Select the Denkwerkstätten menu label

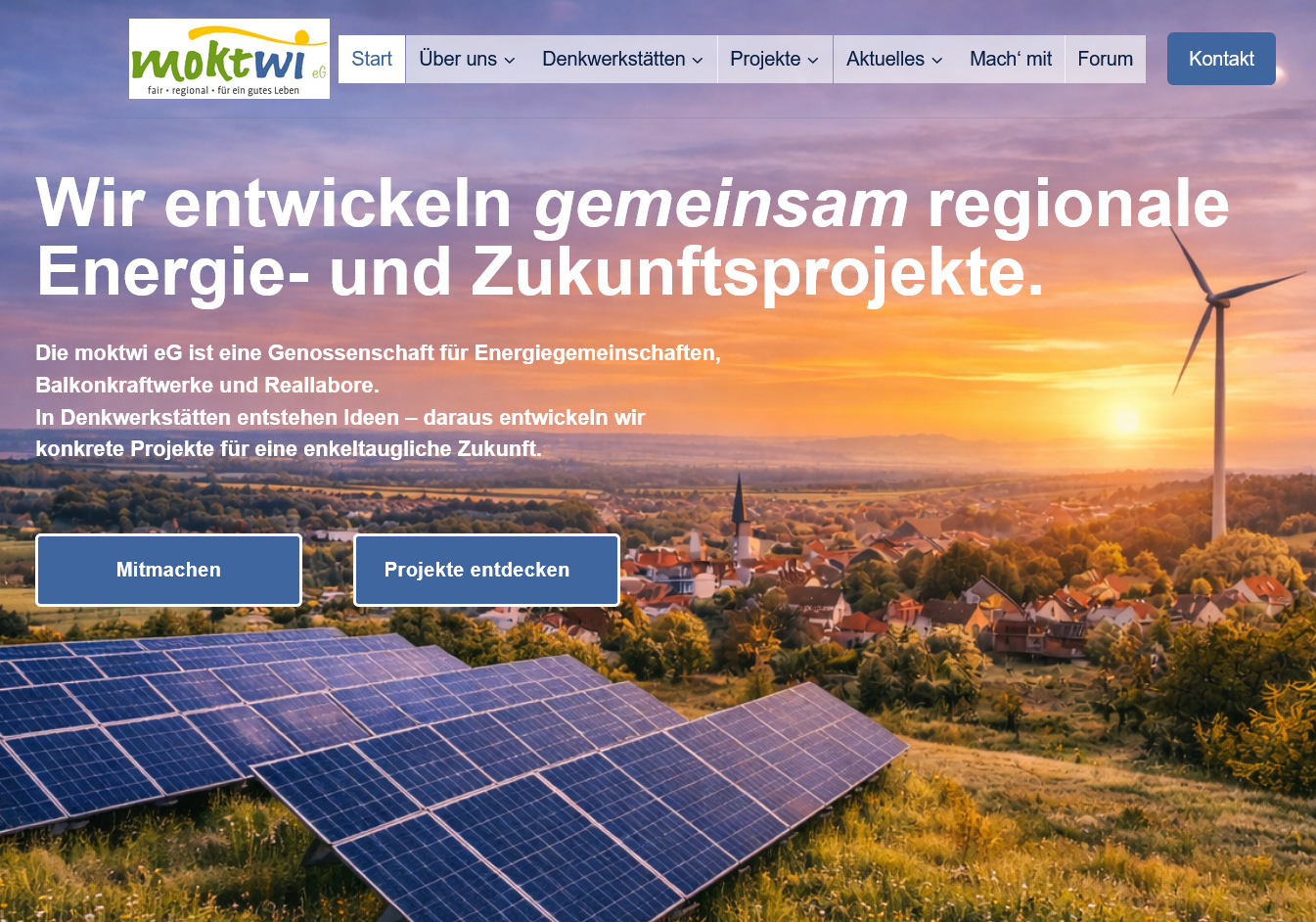click(x=613, y=59)
